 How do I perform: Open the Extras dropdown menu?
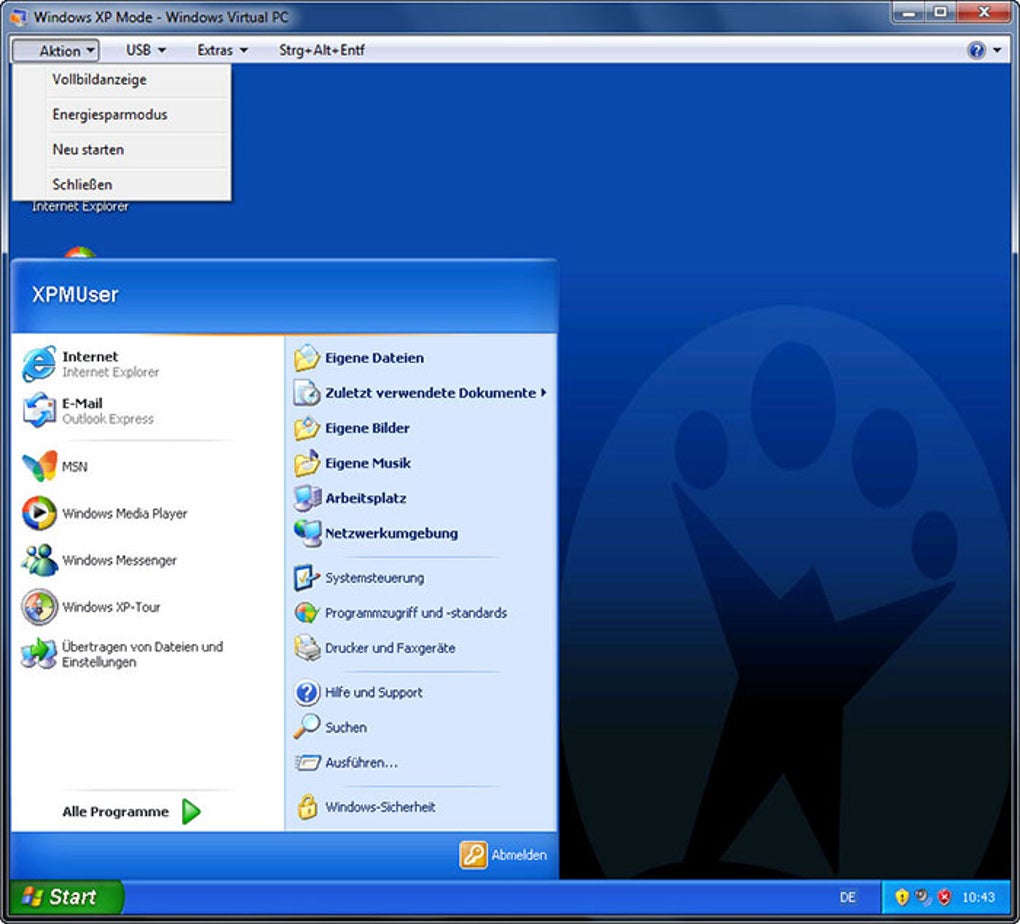222,50
